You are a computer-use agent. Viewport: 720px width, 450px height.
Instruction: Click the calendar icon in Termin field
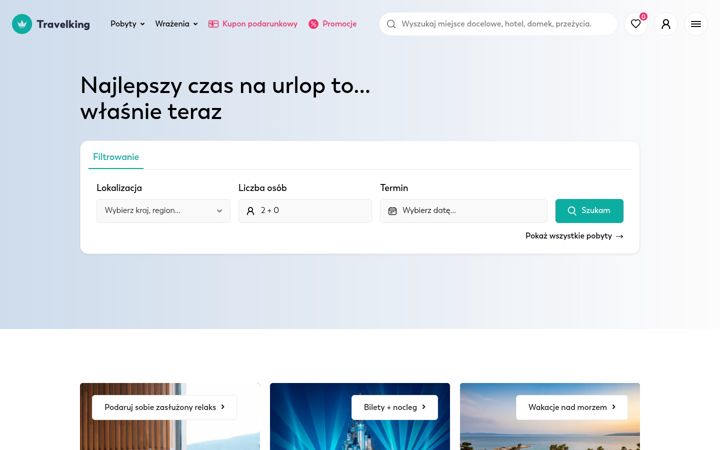[x=393, y=211]
